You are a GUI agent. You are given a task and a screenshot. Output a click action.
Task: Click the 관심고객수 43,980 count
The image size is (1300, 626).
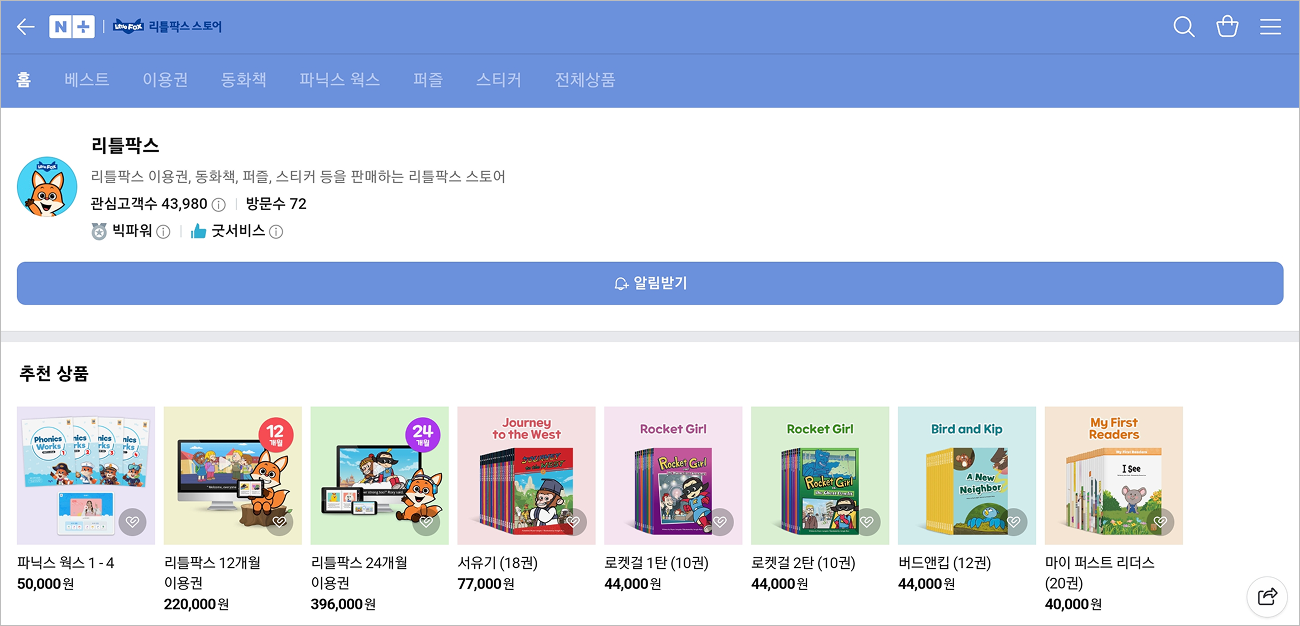[149, 205]
